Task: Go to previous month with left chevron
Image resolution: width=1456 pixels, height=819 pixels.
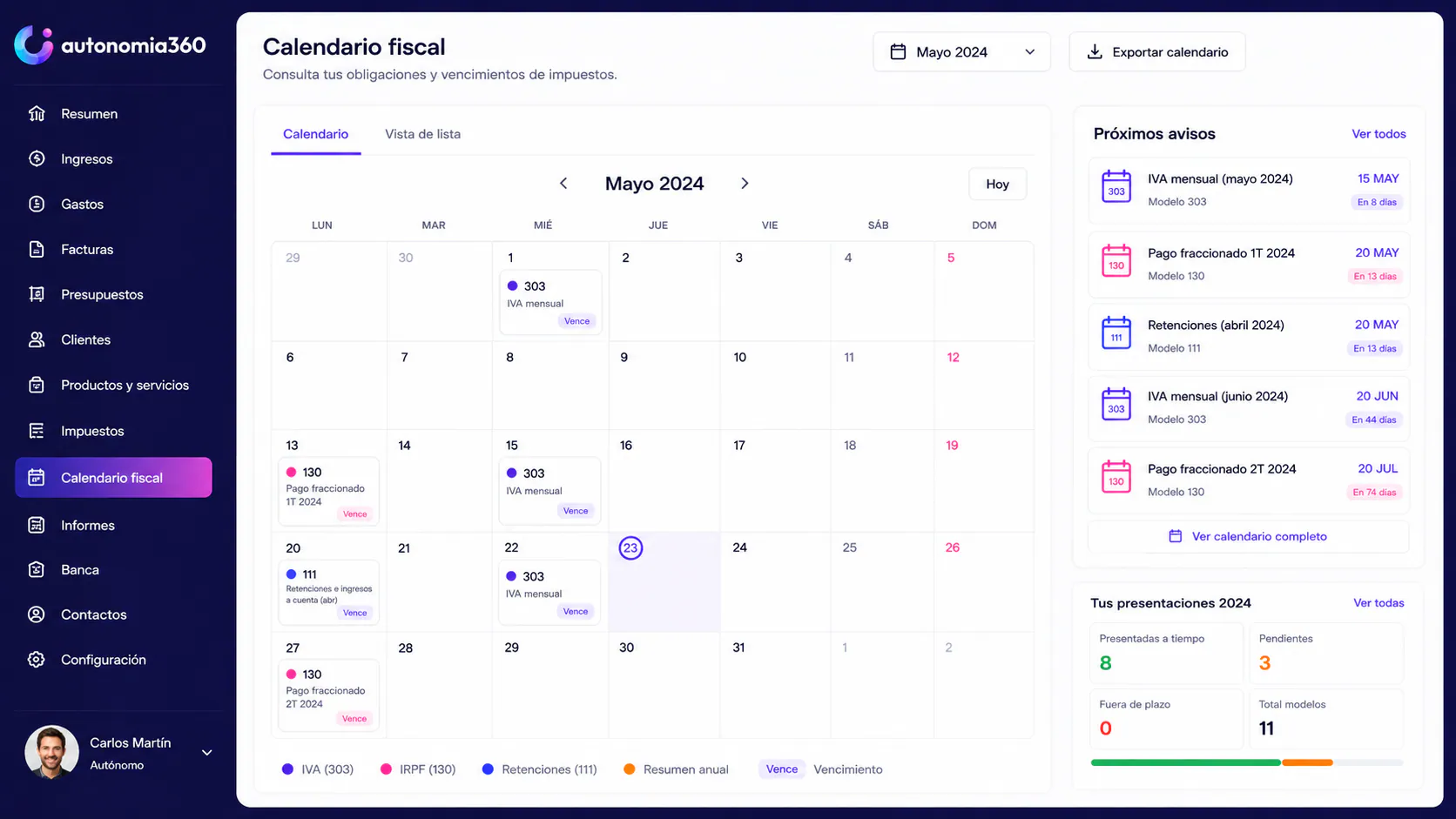Action: [563, 184]
